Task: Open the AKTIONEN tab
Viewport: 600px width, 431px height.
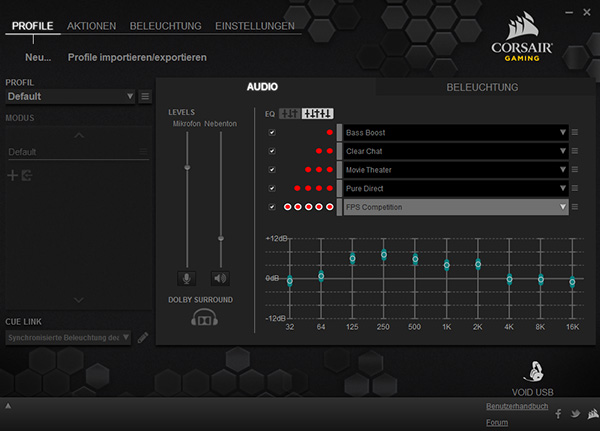Action: pos(91,26)
